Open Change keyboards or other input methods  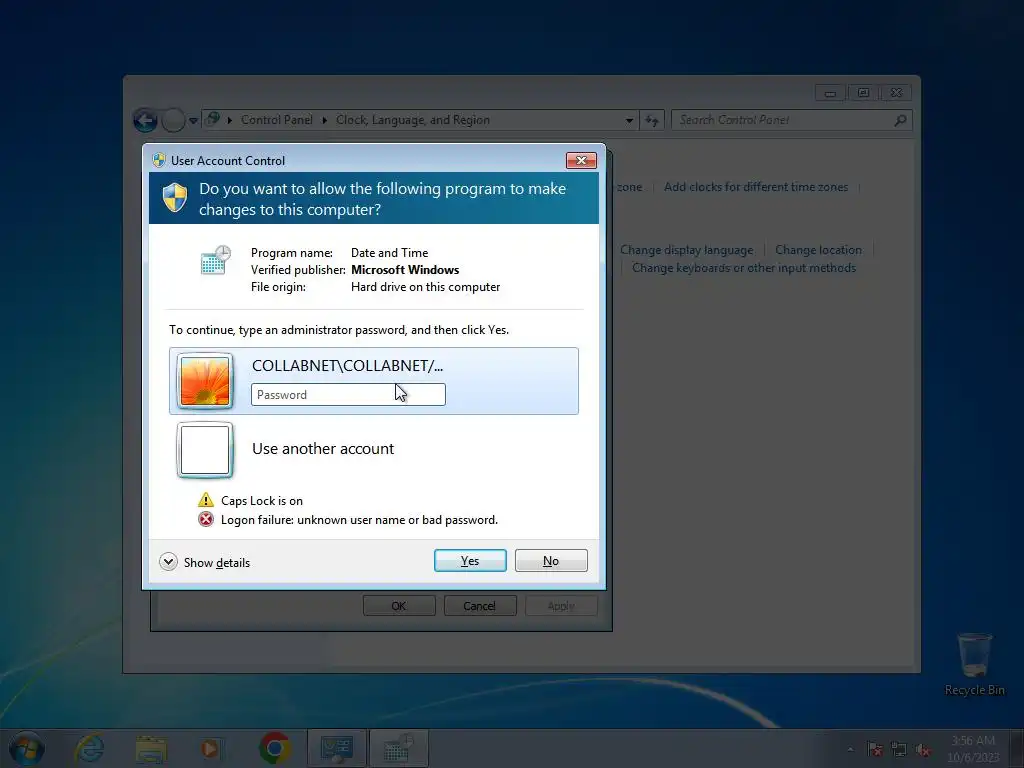[744, 268]
